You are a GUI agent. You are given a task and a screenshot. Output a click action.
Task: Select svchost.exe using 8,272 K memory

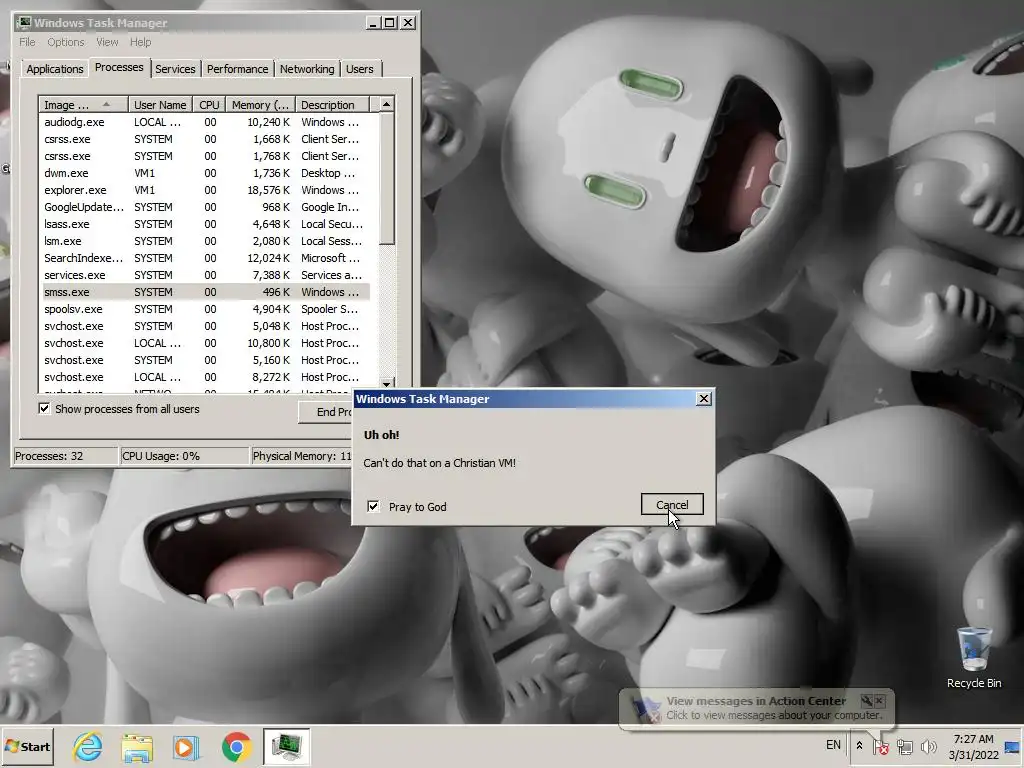coord(206,377)
